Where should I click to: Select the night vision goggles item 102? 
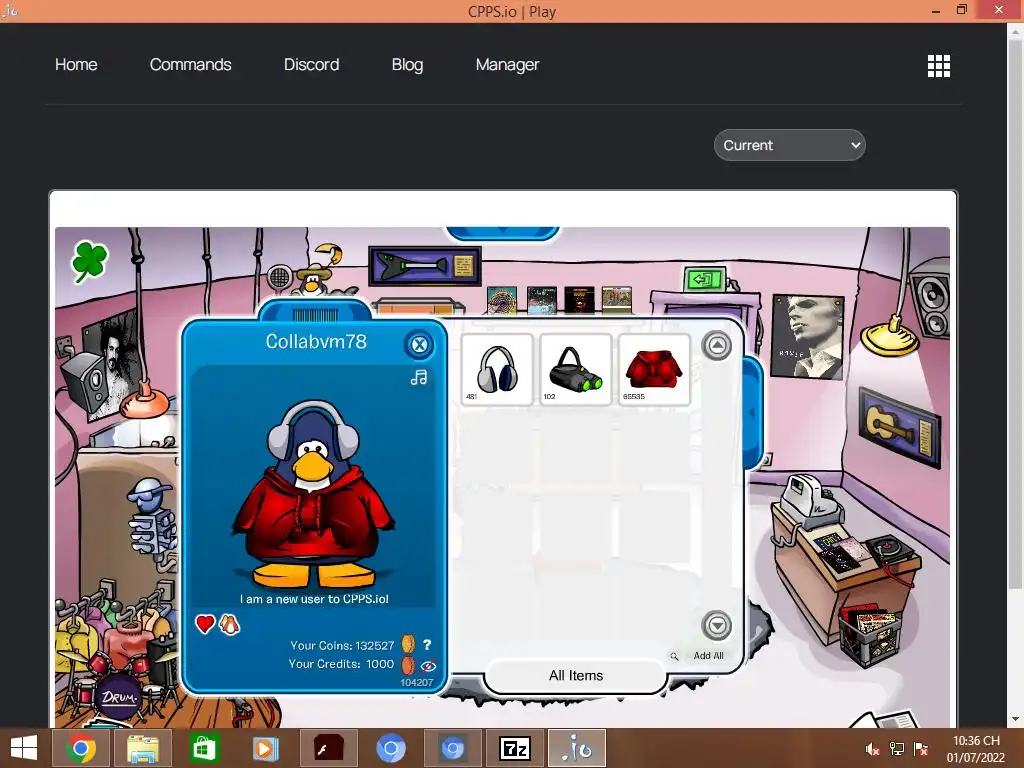(x=575, y=370)
